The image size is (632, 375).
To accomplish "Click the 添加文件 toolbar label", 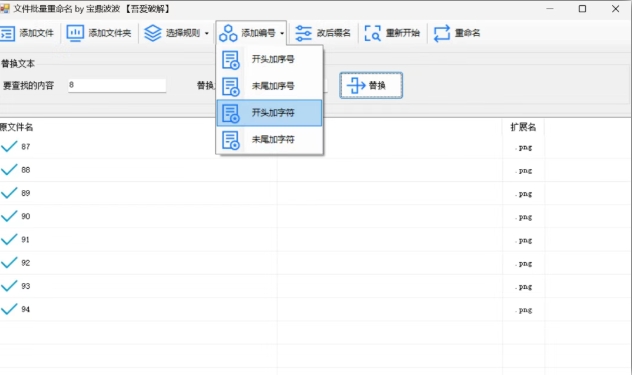I will 37,33.
